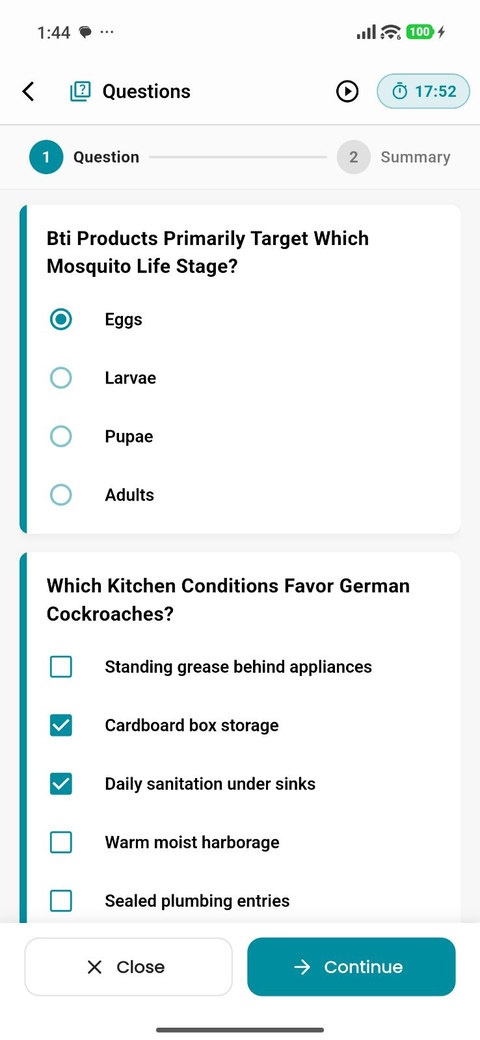This screenshot has width=480, height=1040.
Task: Open the 17:52 countdown timer pill
Action: [423, 92]
